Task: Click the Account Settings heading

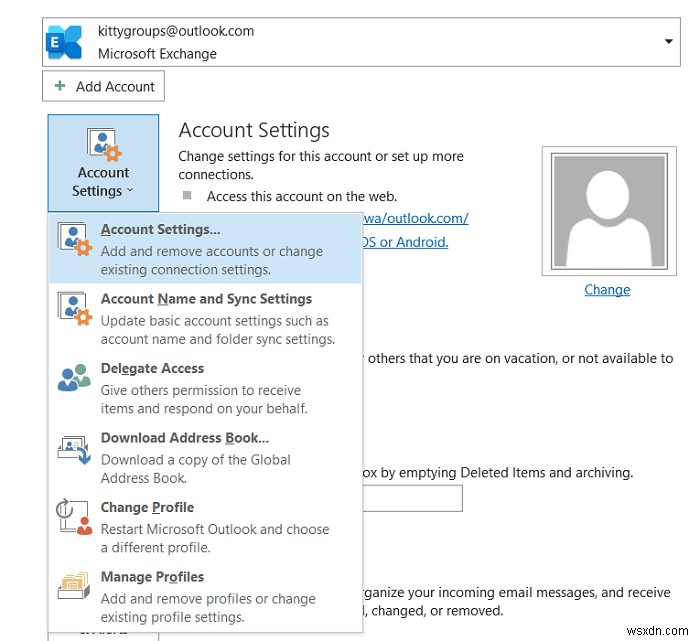Action: click(x=254, y=130)
